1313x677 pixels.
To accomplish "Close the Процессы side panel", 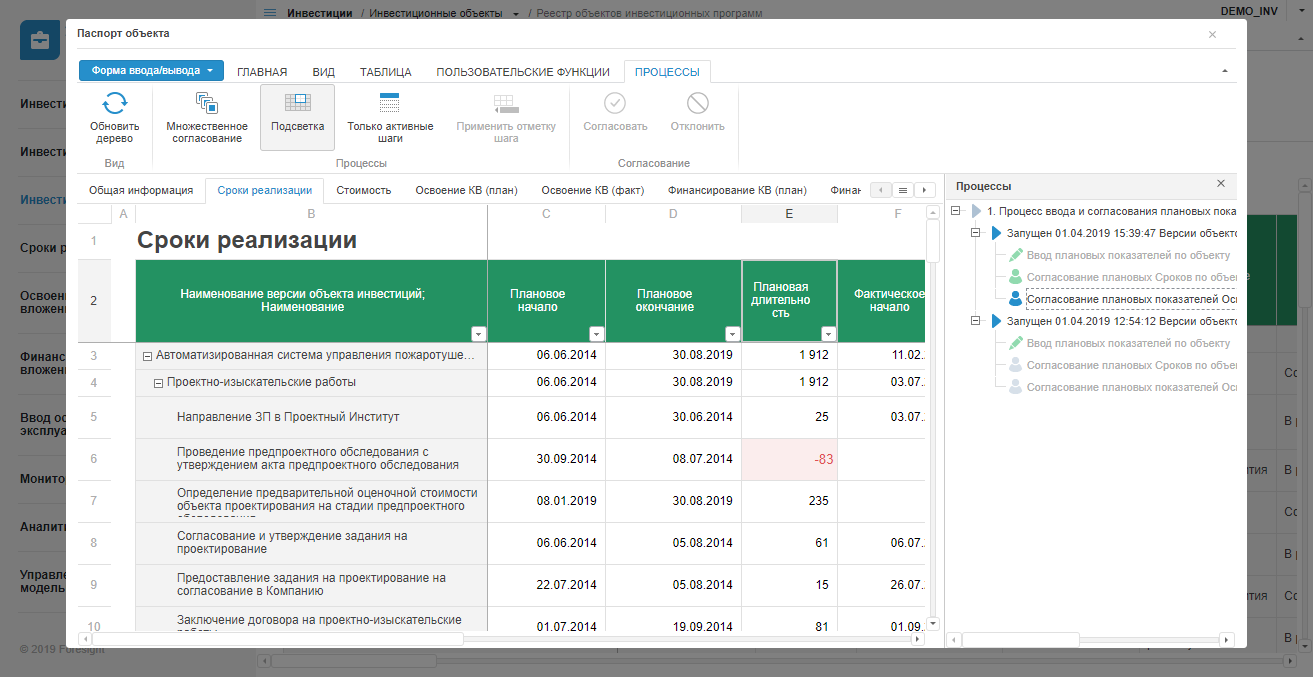I will (x=1220, y=184).
